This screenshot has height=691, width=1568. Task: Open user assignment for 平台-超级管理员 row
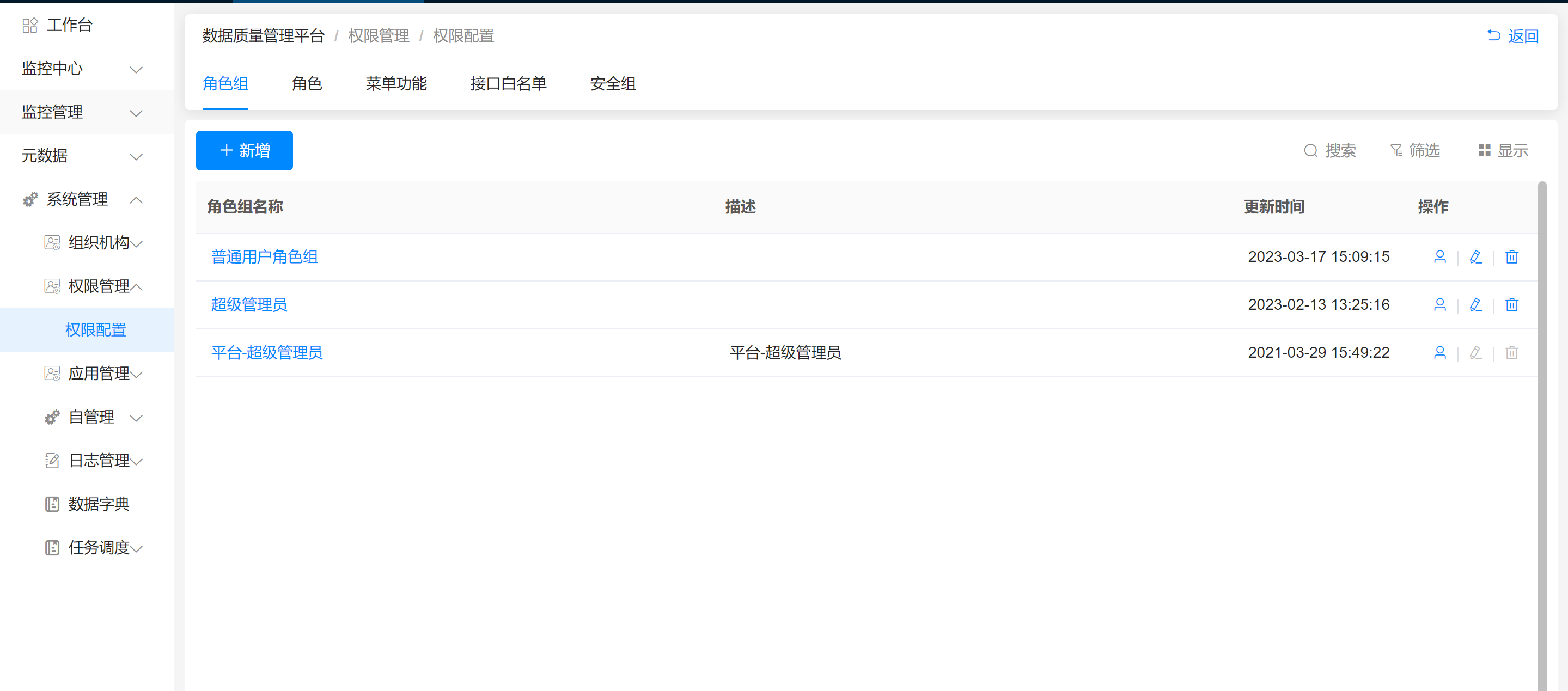click(x=1439, y=352)
